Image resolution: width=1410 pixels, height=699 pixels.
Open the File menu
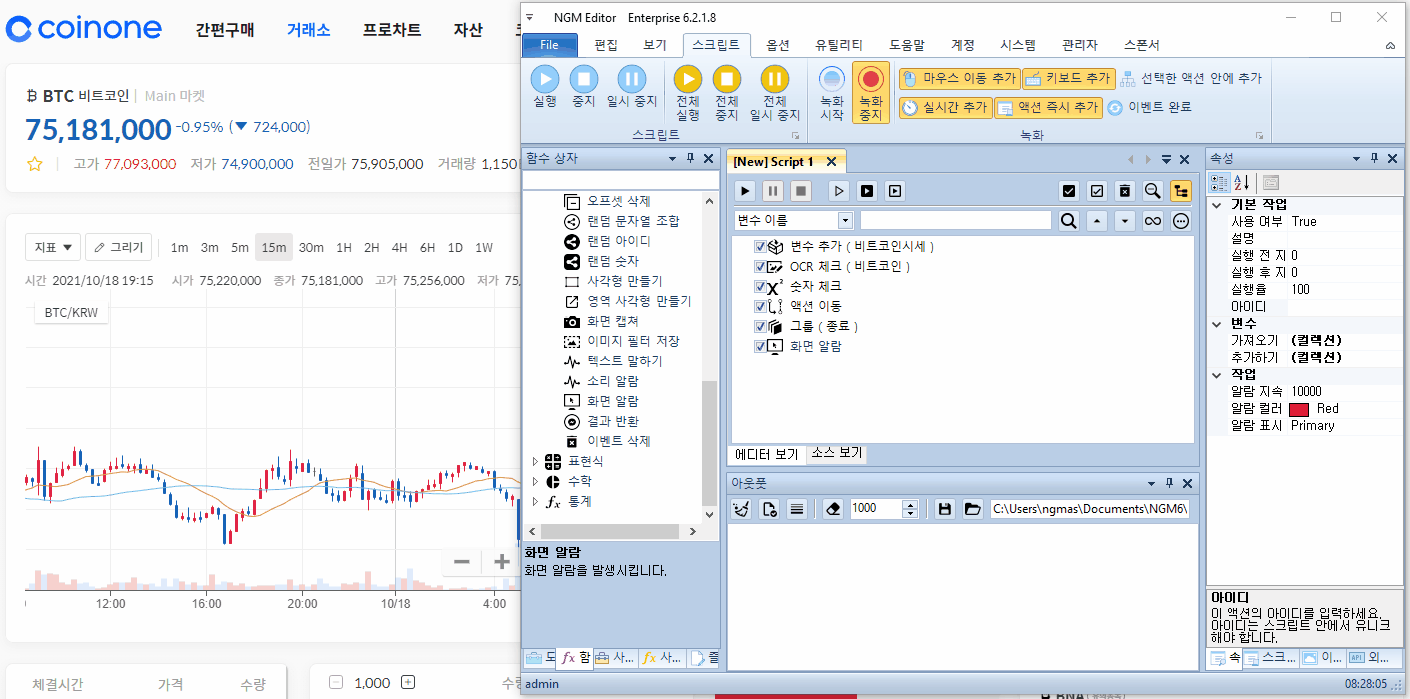[549, 45]
